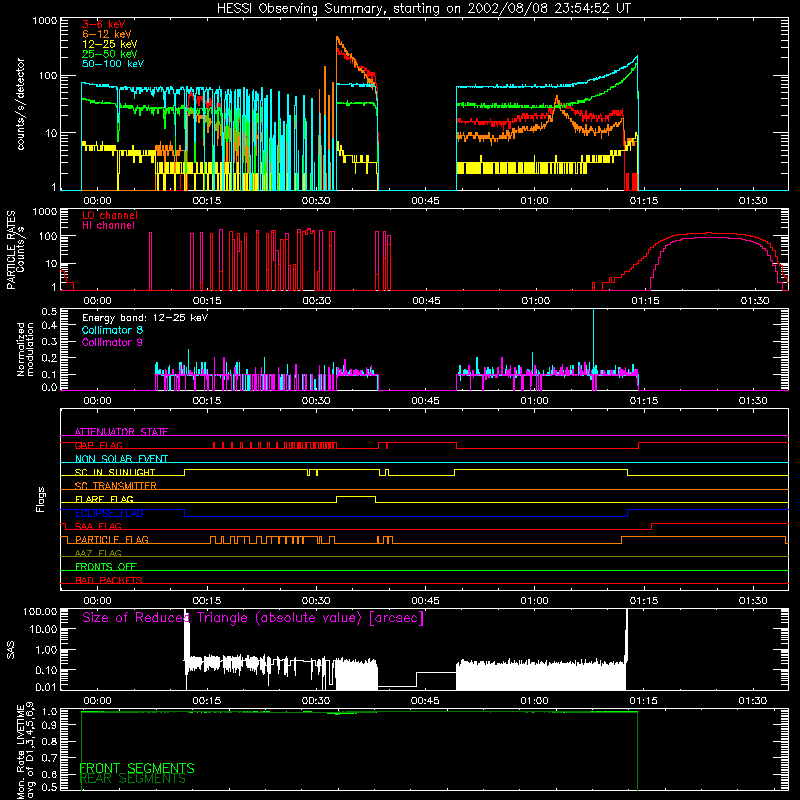Select the orange 6-12 keV legend entry
The image size is (800, 800).
pos(107,34)
